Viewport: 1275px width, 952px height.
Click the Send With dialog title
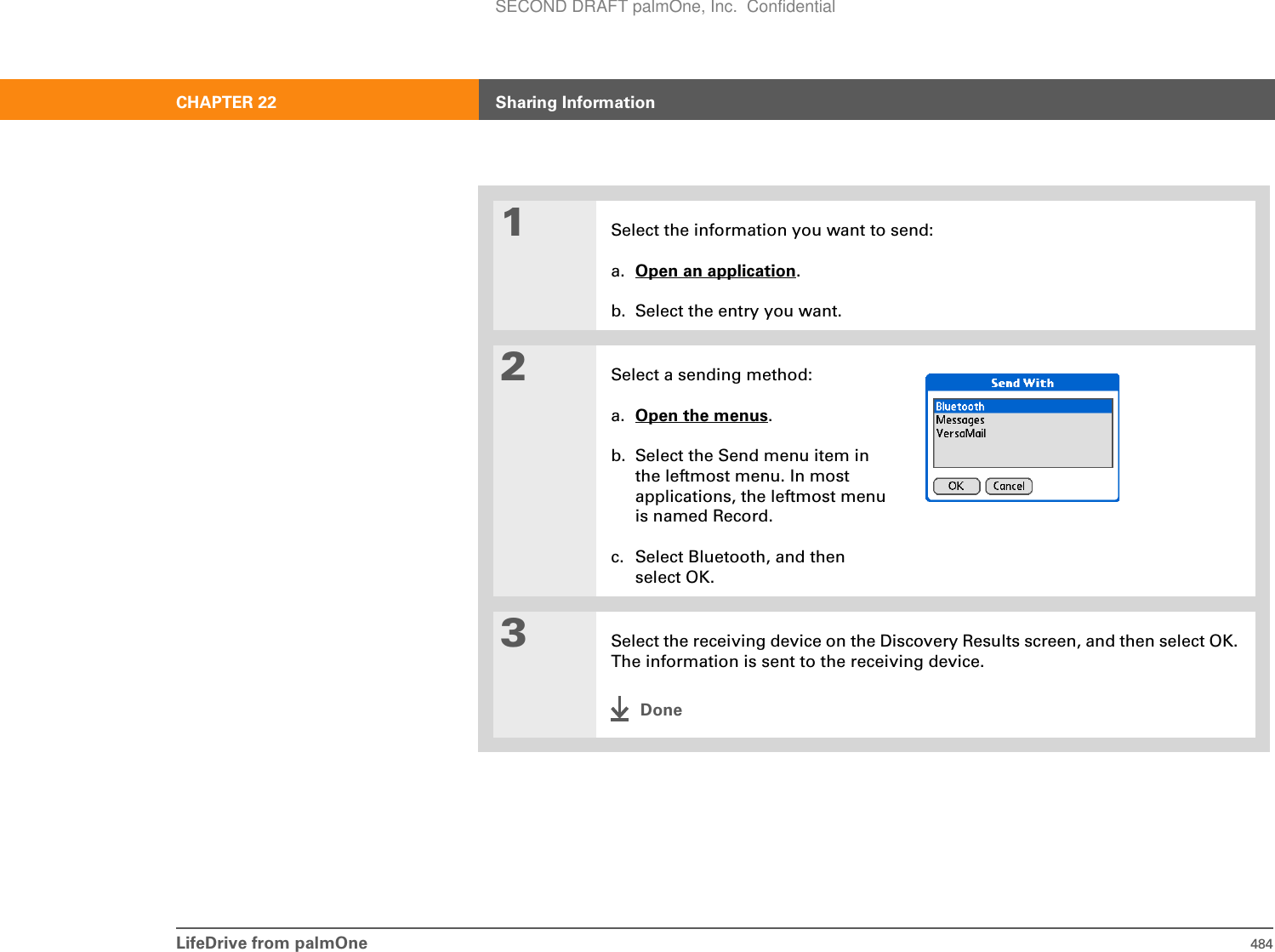pos(1022,383)
